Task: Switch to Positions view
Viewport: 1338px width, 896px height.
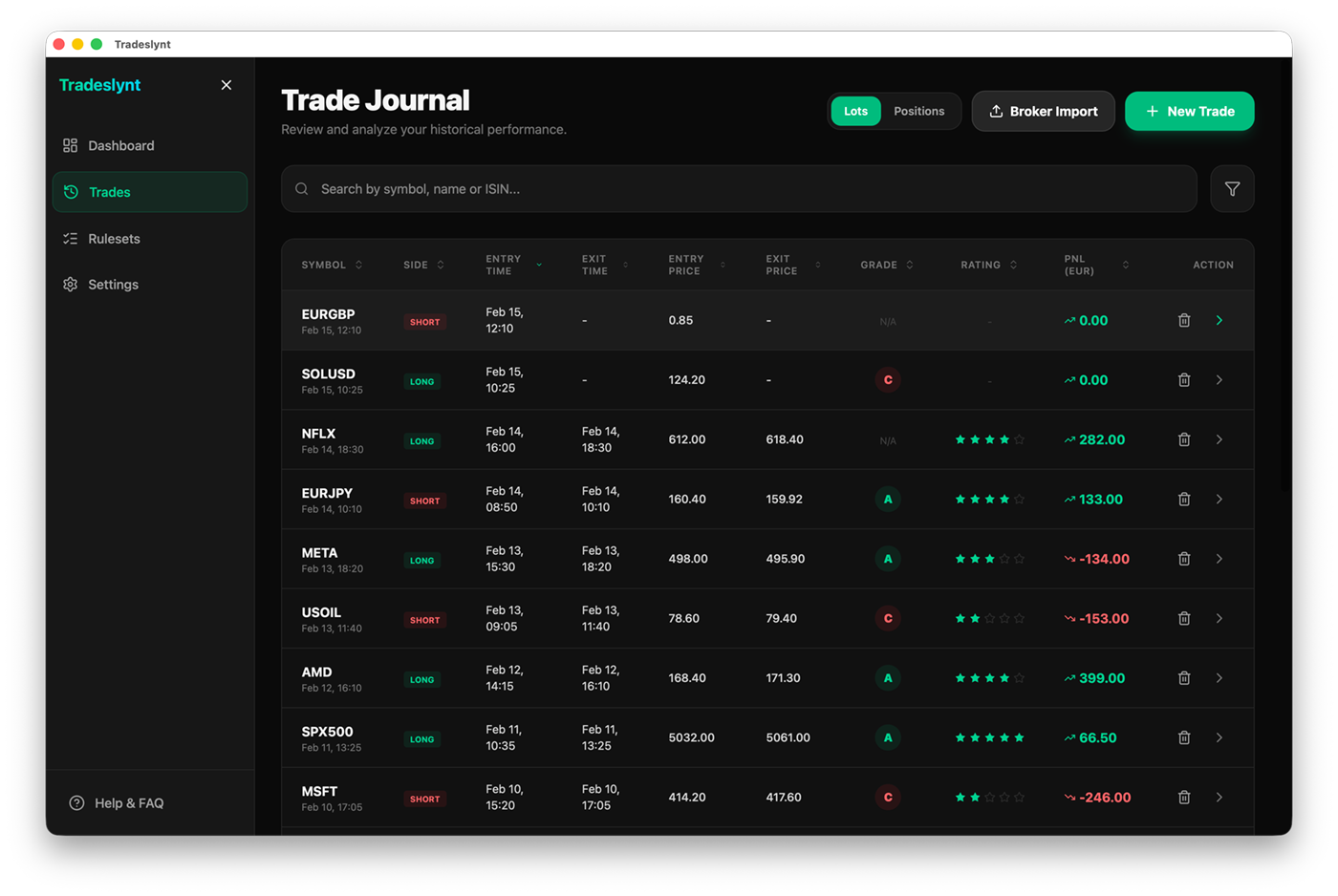Action: tap(919, 111)
